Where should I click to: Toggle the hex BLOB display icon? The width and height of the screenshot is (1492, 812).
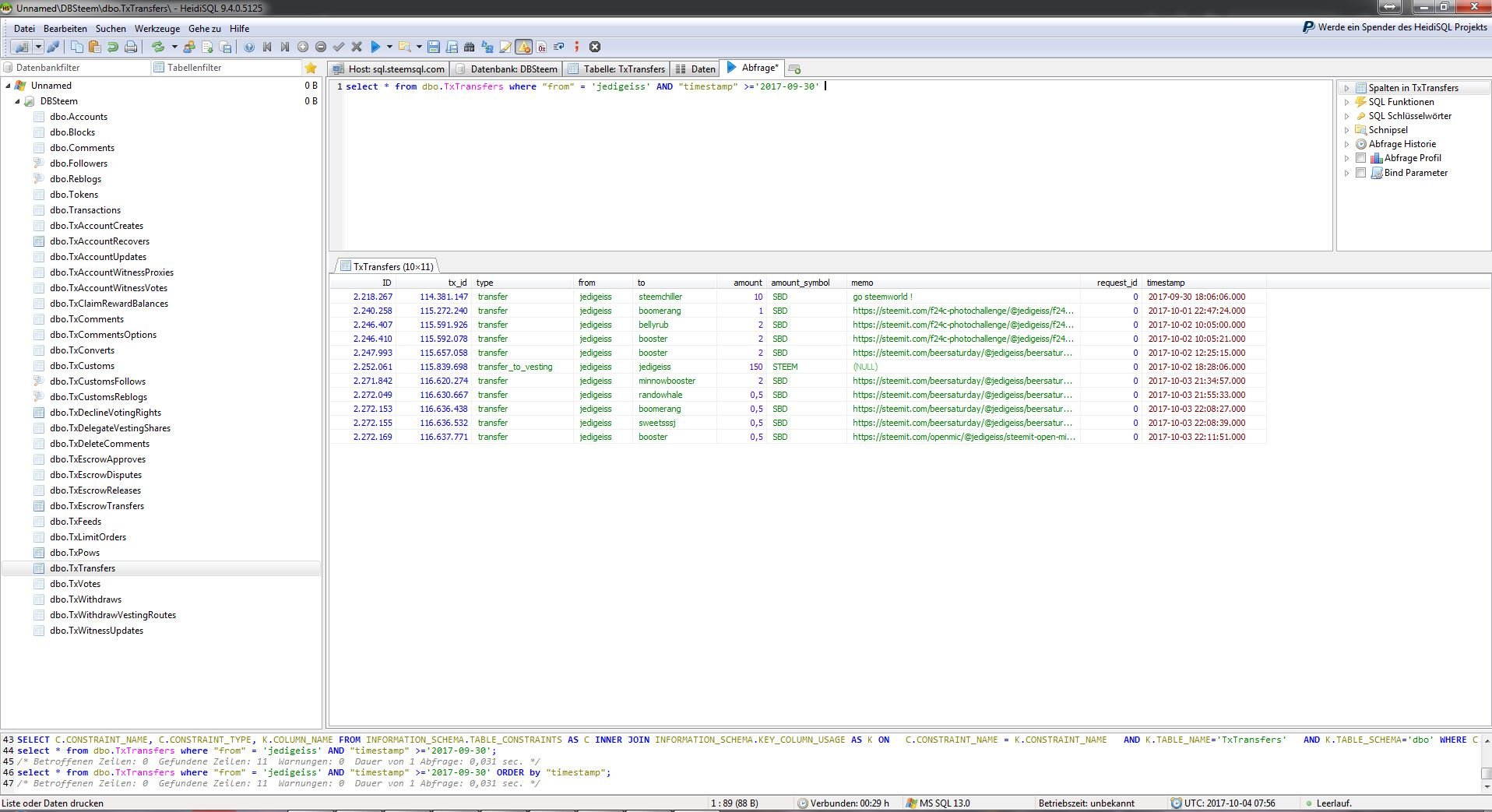[x=541, y=47]
